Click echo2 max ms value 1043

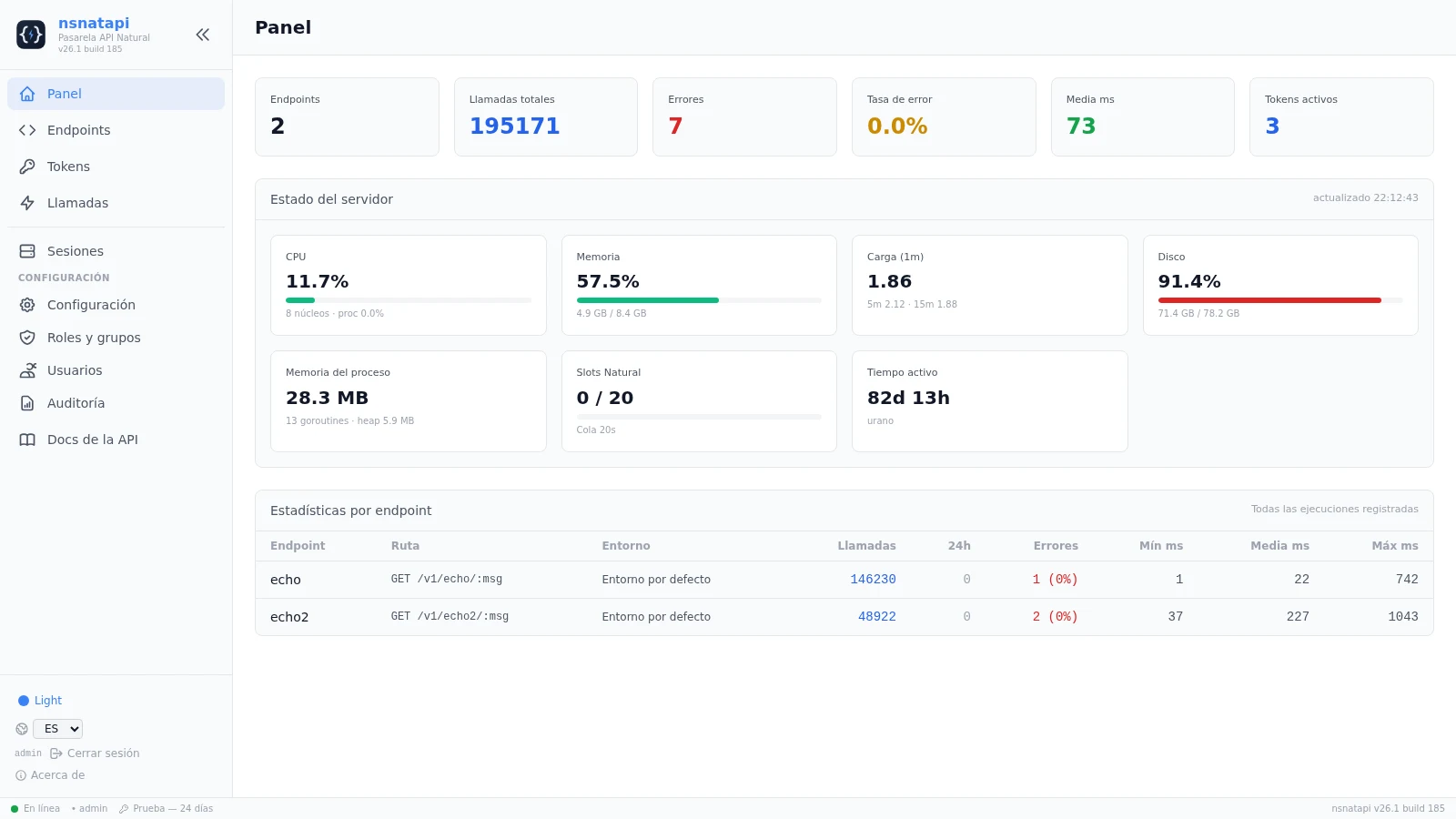pyautogui.click(x=1403, y=617)
